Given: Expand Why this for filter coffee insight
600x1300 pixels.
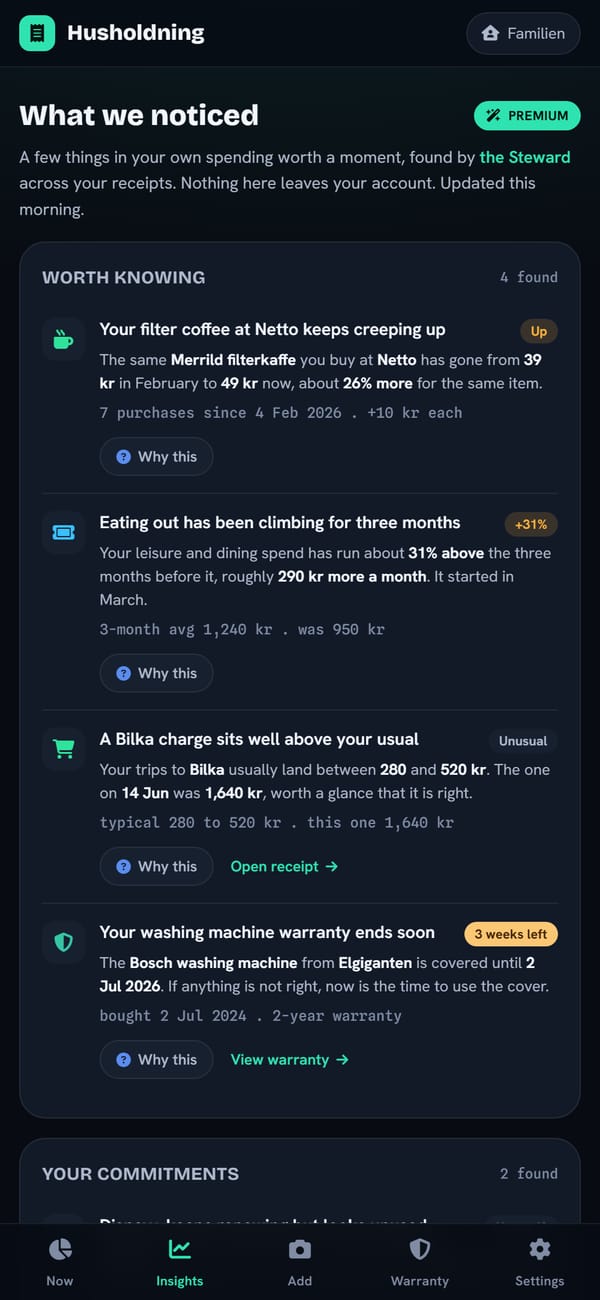Looking at the screenshot, I should tap(156, 456).
